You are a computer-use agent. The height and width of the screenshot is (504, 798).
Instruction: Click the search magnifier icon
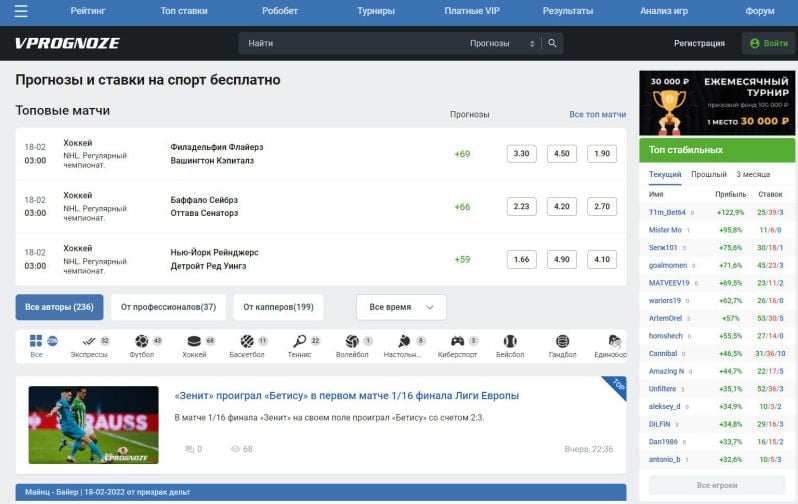pyautogui.click(x=552, y=43)
